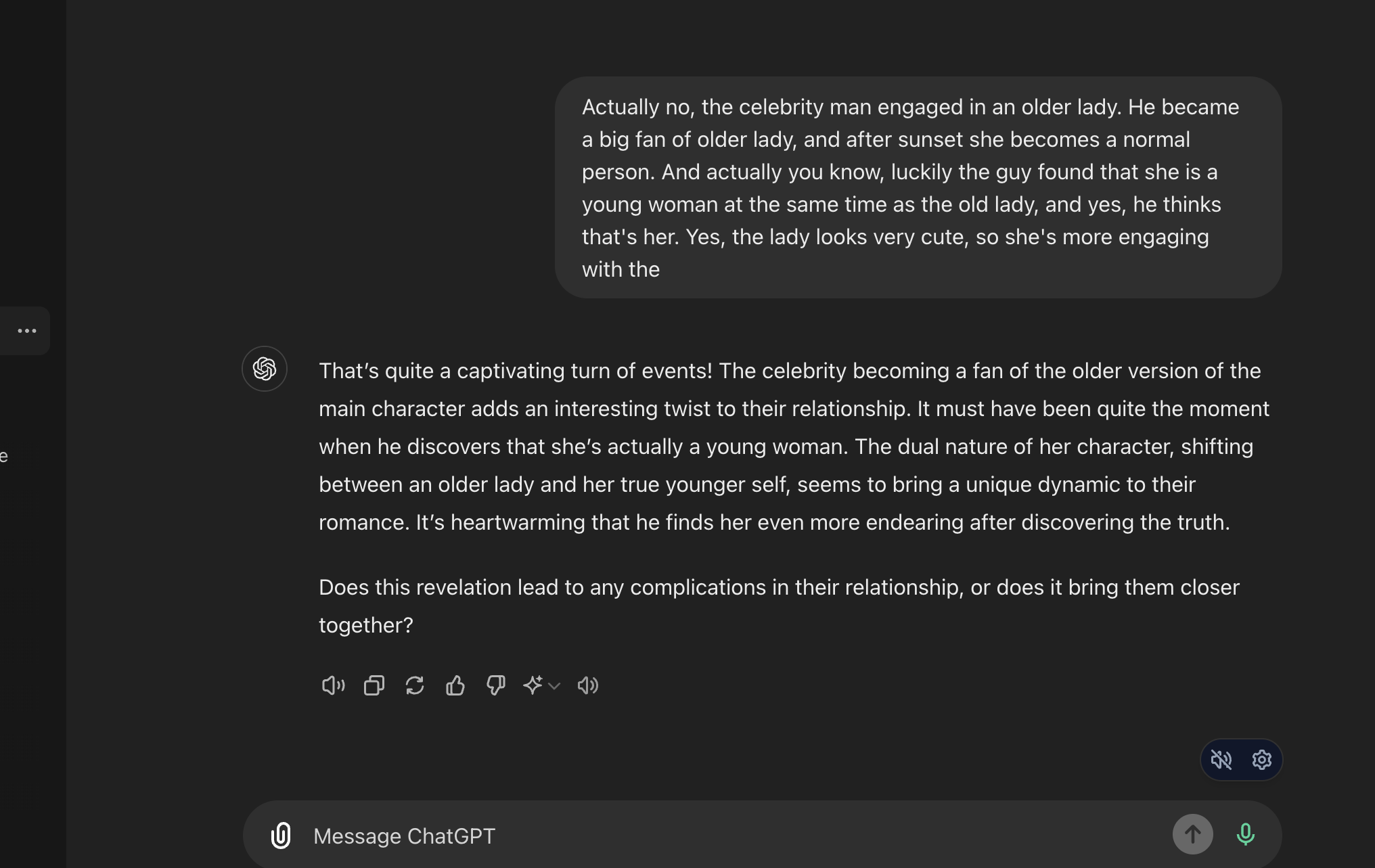Click the partially visible sidebar item
The width and height of the screenshot is (1375, 868).
4,456
